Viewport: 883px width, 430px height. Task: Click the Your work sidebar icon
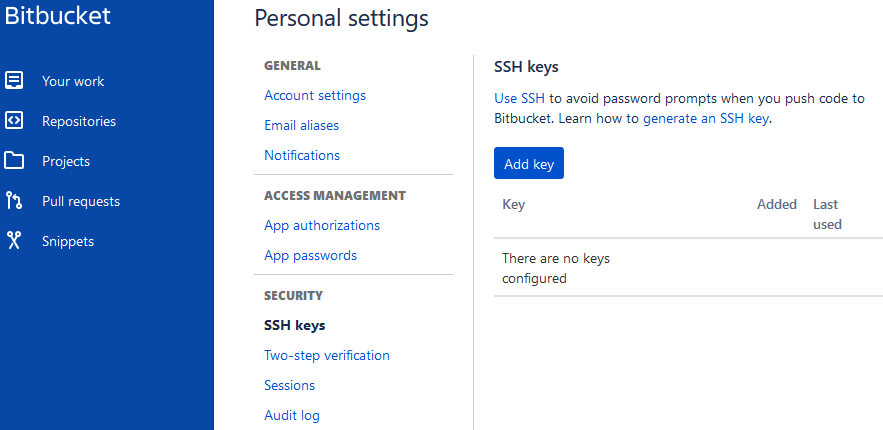coord(14,80)
